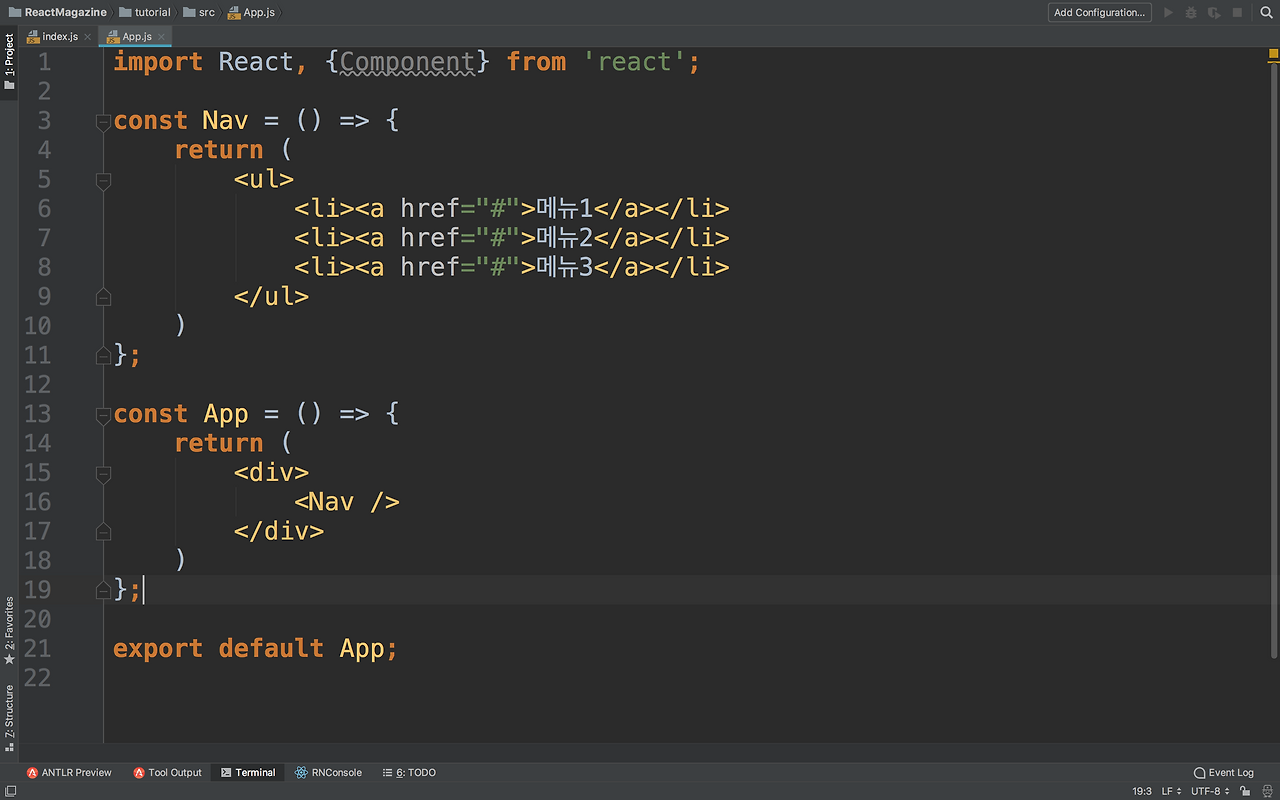Toggle tool window bars icon at bottom-left
This screenshot has height=800, width=1280.
click(x=9, y=791)
